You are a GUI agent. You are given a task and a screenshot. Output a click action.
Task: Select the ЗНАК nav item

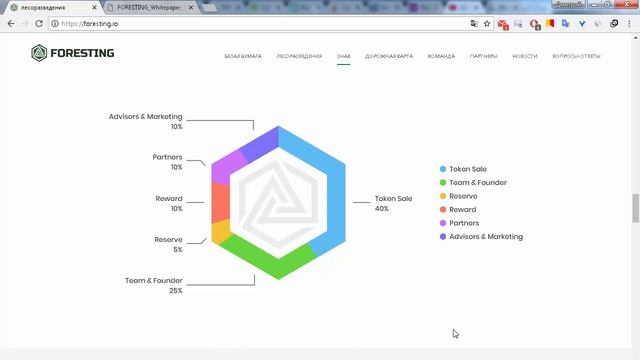pyautogui.click(x=344, y=56)
